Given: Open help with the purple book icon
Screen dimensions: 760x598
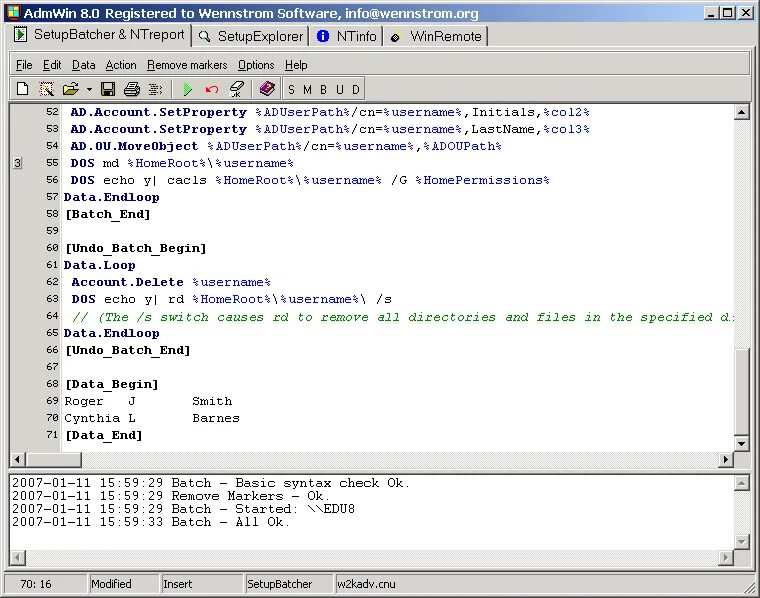Looking at the screenshot, I should [267, 89].
